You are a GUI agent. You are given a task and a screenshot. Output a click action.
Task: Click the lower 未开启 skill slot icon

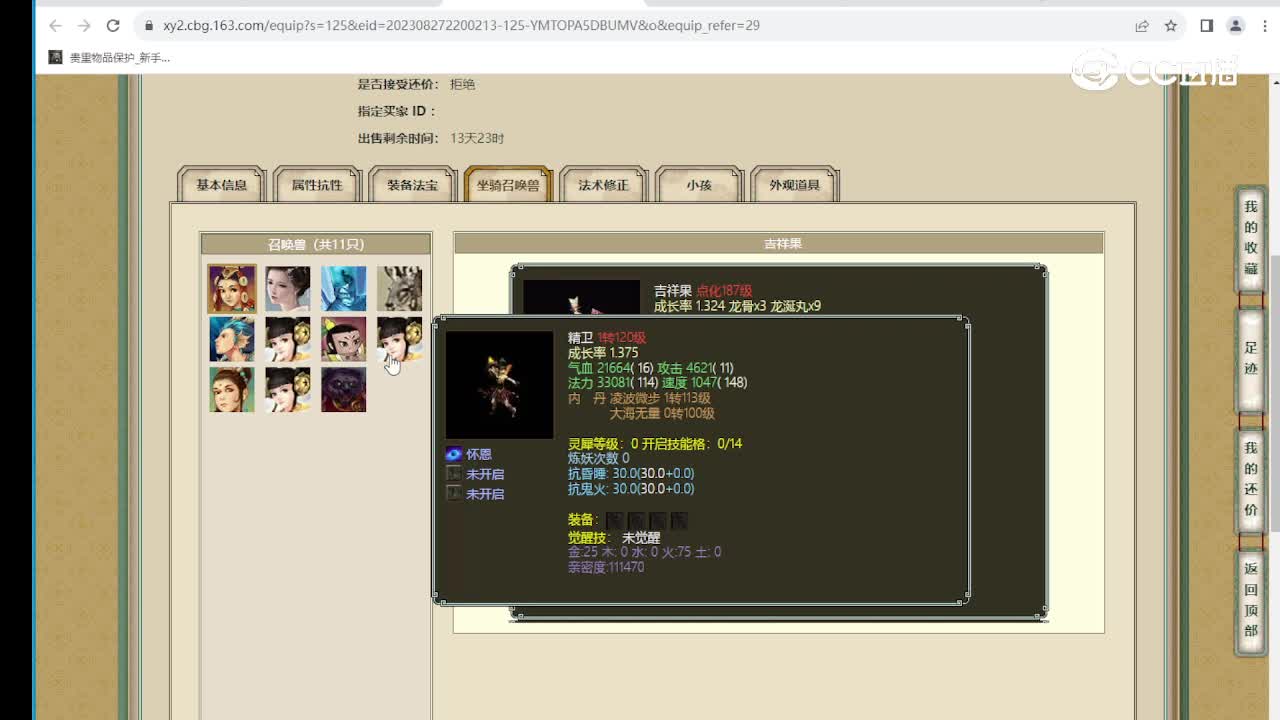click(454, 494)
